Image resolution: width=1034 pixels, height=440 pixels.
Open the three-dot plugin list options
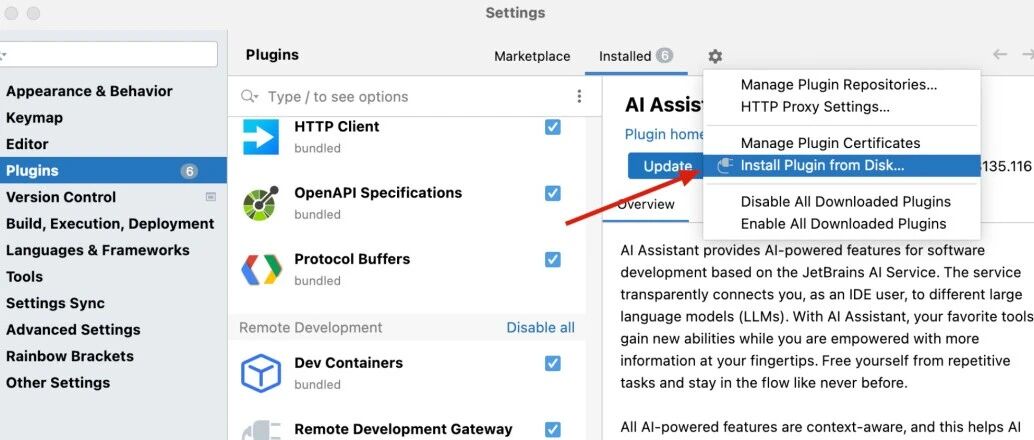click(579, 96)
